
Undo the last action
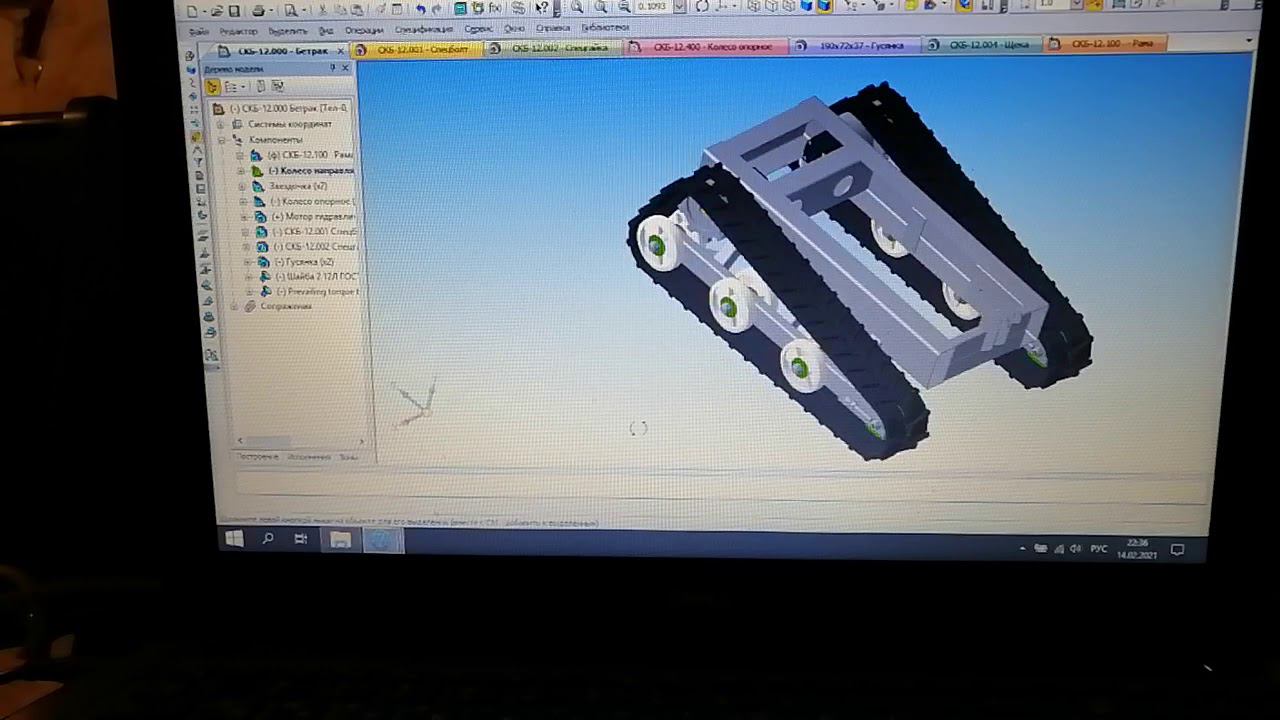[x=420, y=9]
